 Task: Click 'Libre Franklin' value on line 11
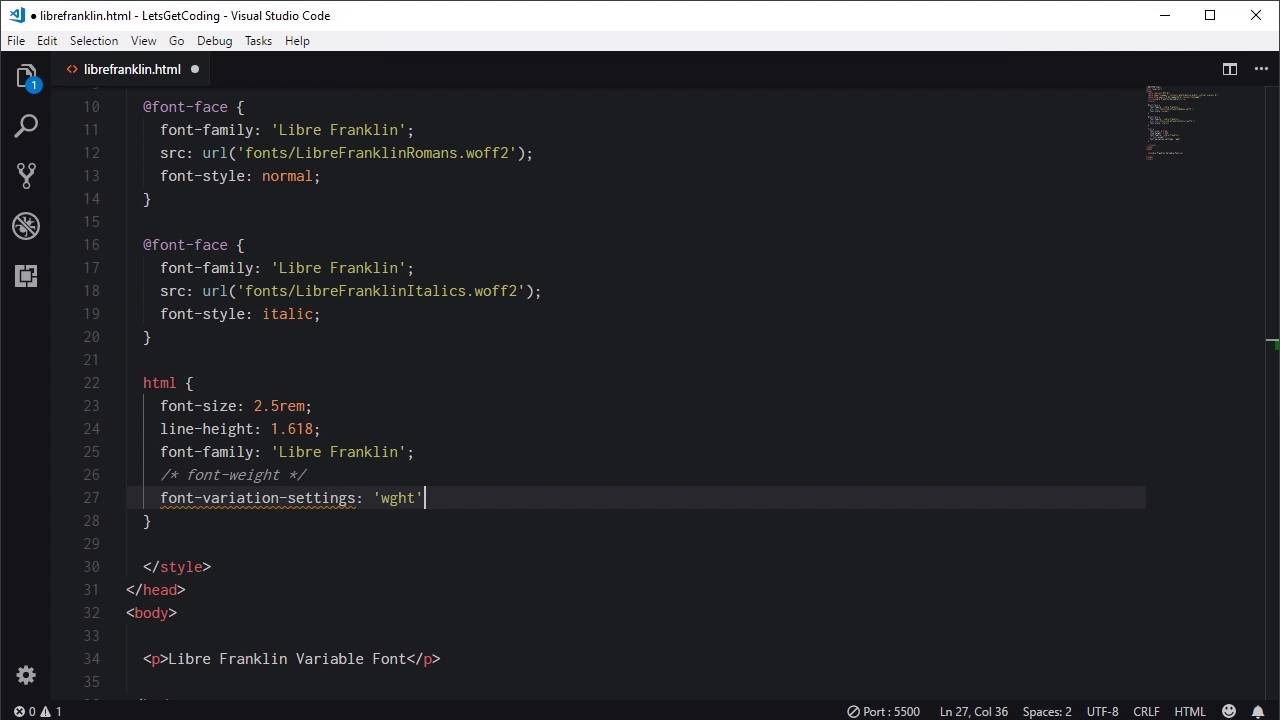pos(338,130)
